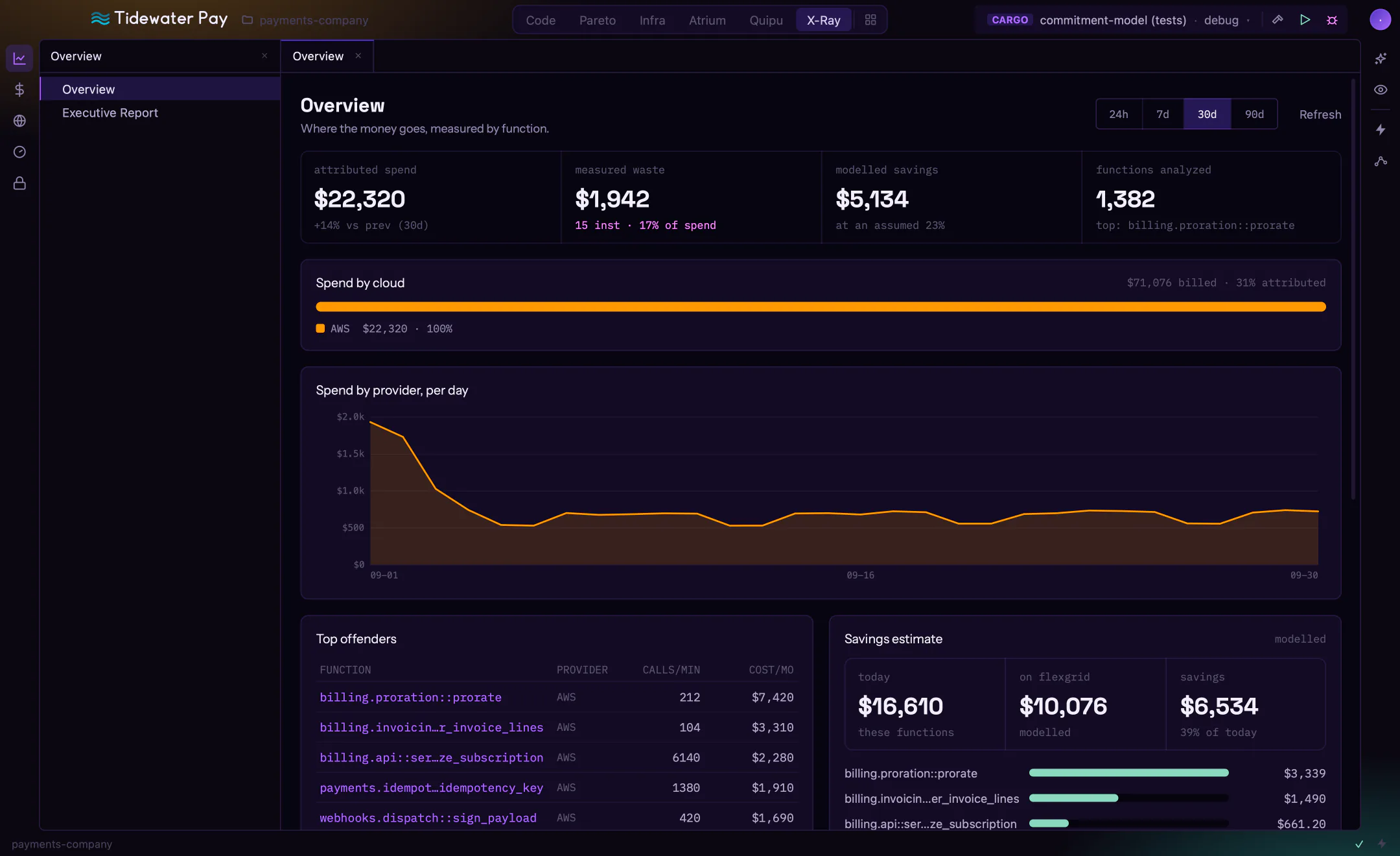Image resolution: width=1400 pixels, height=856 pixels.
Task: Open the debug profile dropdown
Action: [1226, 20]
